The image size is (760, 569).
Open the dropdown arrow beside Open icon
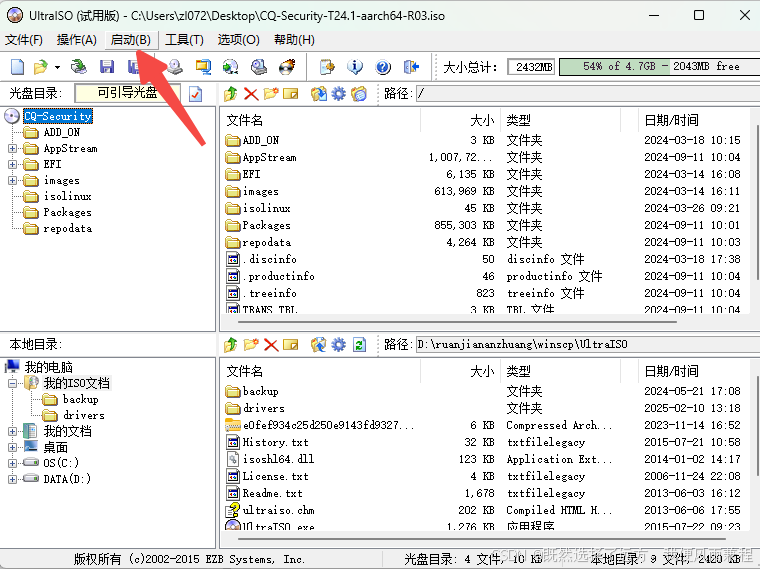point(57,67)
